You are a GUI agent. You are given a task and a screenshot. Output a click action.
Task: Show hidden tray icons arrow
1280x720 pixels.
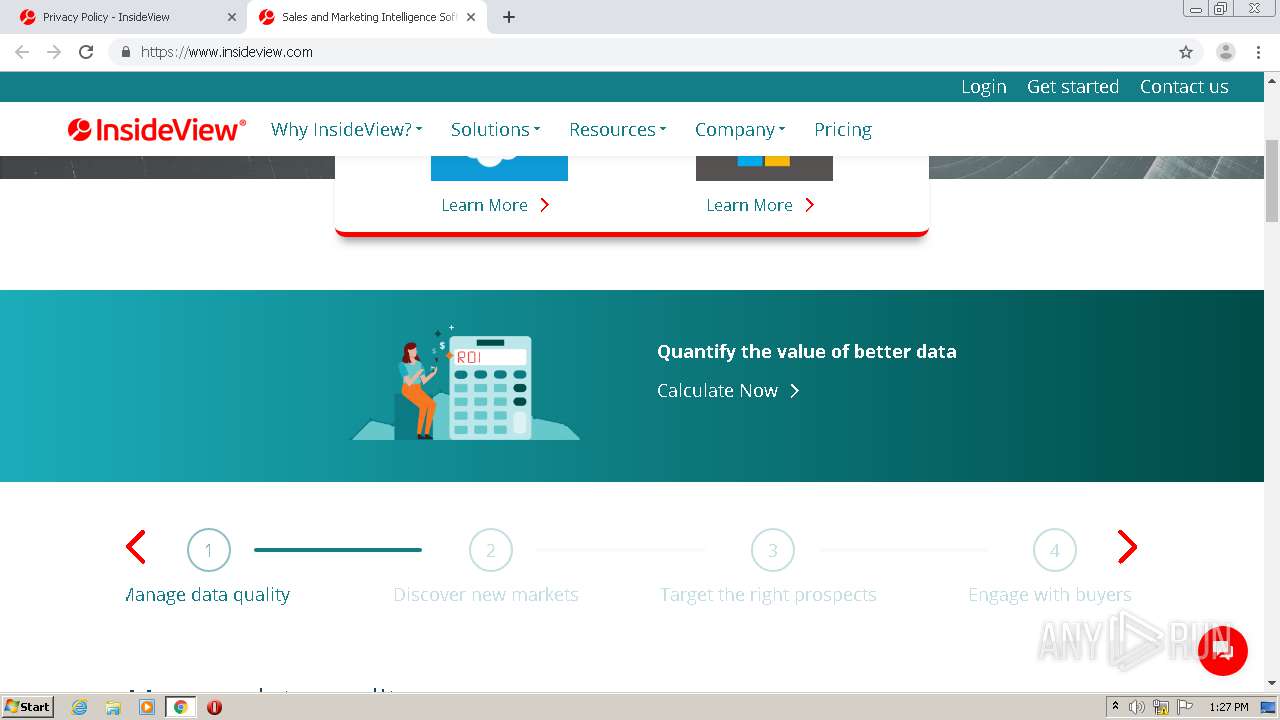tap(1115, 707)
